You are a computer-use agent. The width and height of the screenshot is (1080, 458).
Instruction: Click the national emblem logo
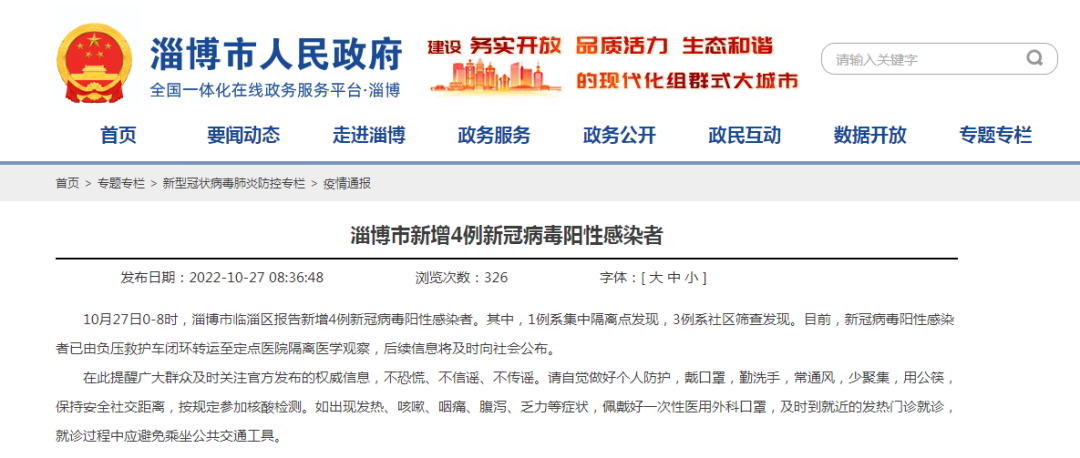pos(94,63)
